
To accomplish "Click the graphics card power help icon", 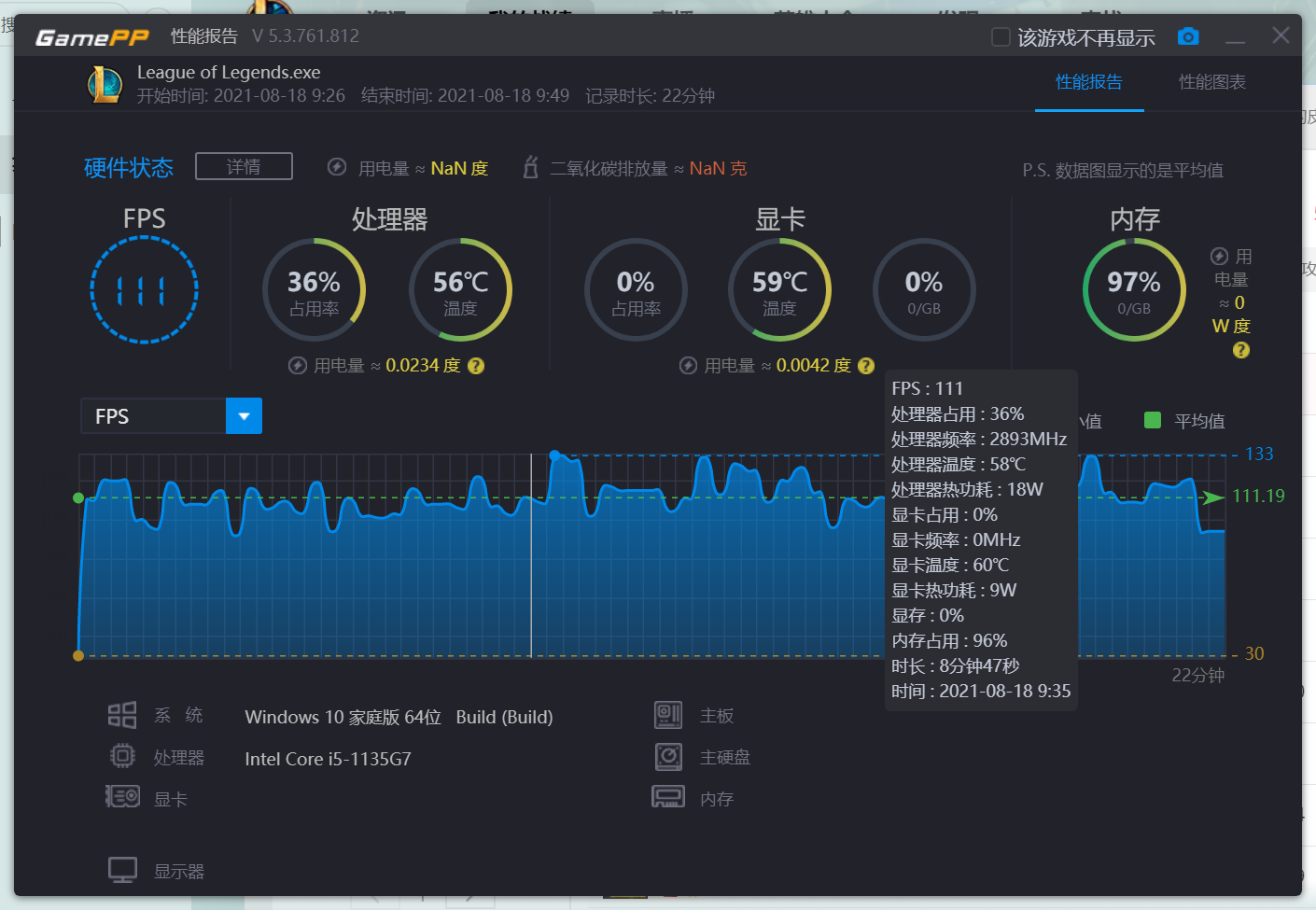I will [866, 366].
